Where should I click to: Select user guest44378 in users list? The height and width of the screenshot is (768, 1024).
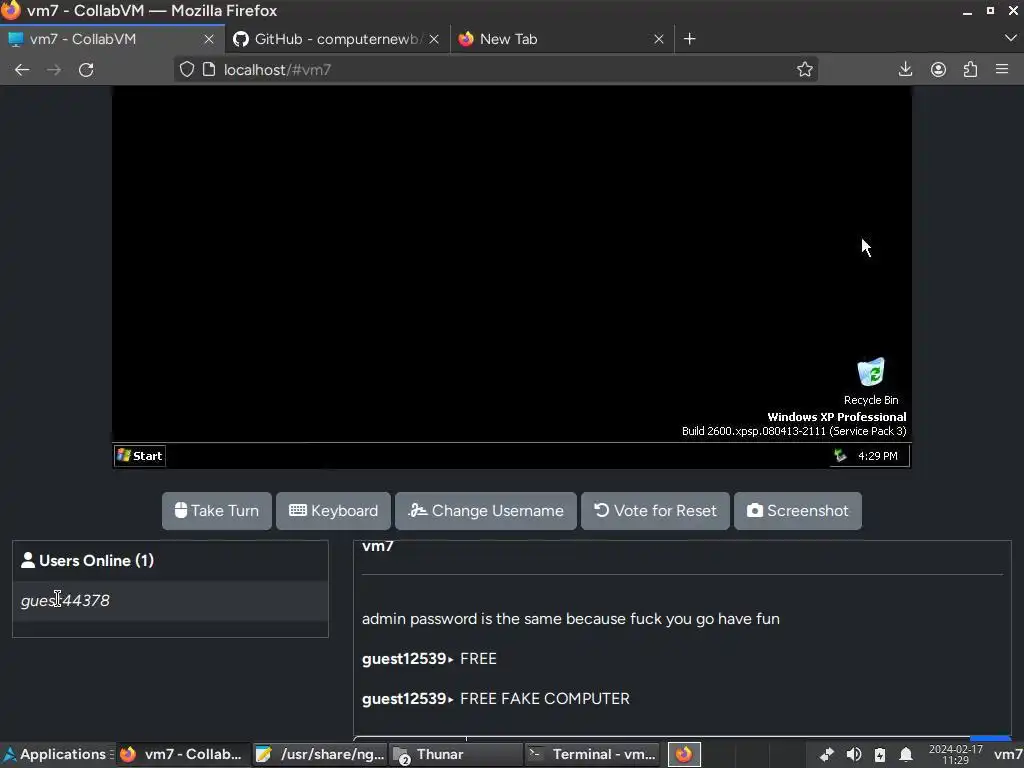(x=170, y=601)
